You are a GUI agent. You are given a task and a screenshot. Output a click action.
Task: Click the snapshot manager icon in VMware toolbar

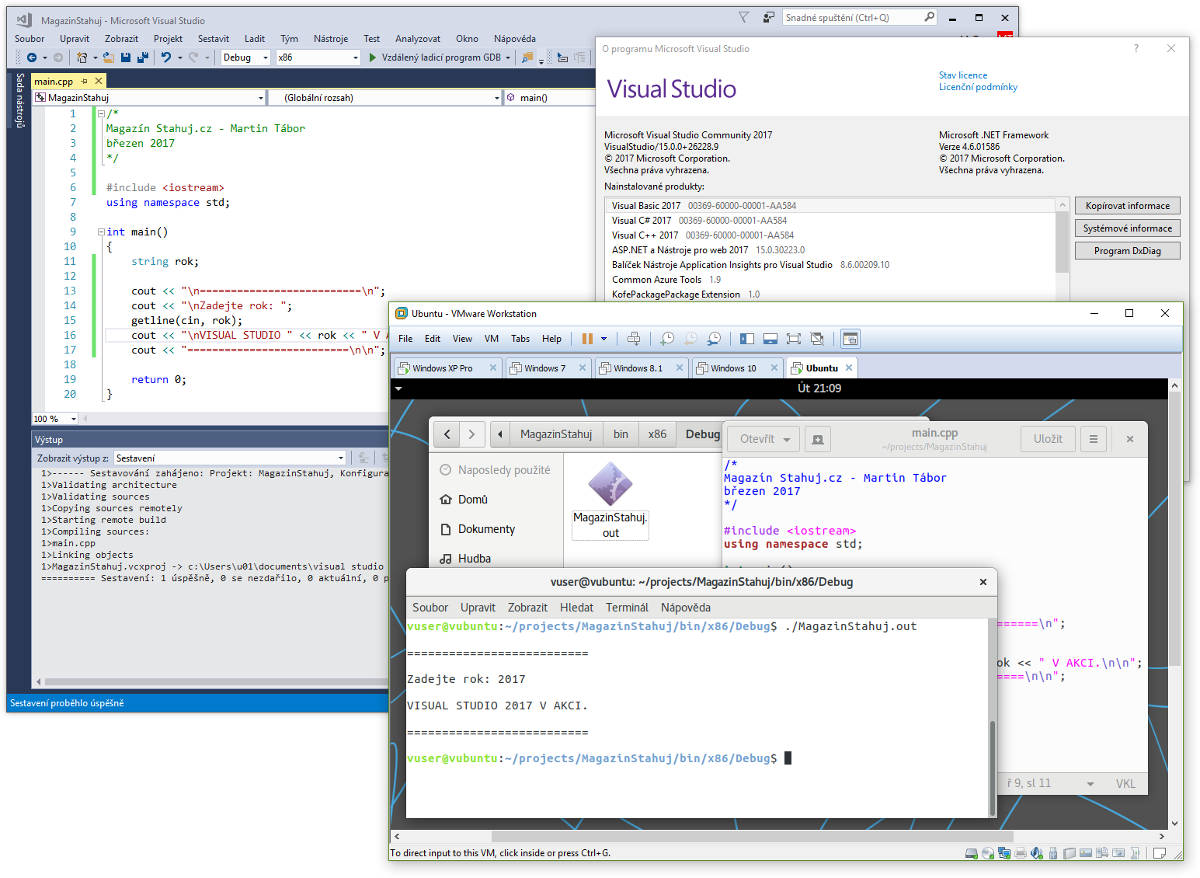pyautogui.click(x=714, y=338)
